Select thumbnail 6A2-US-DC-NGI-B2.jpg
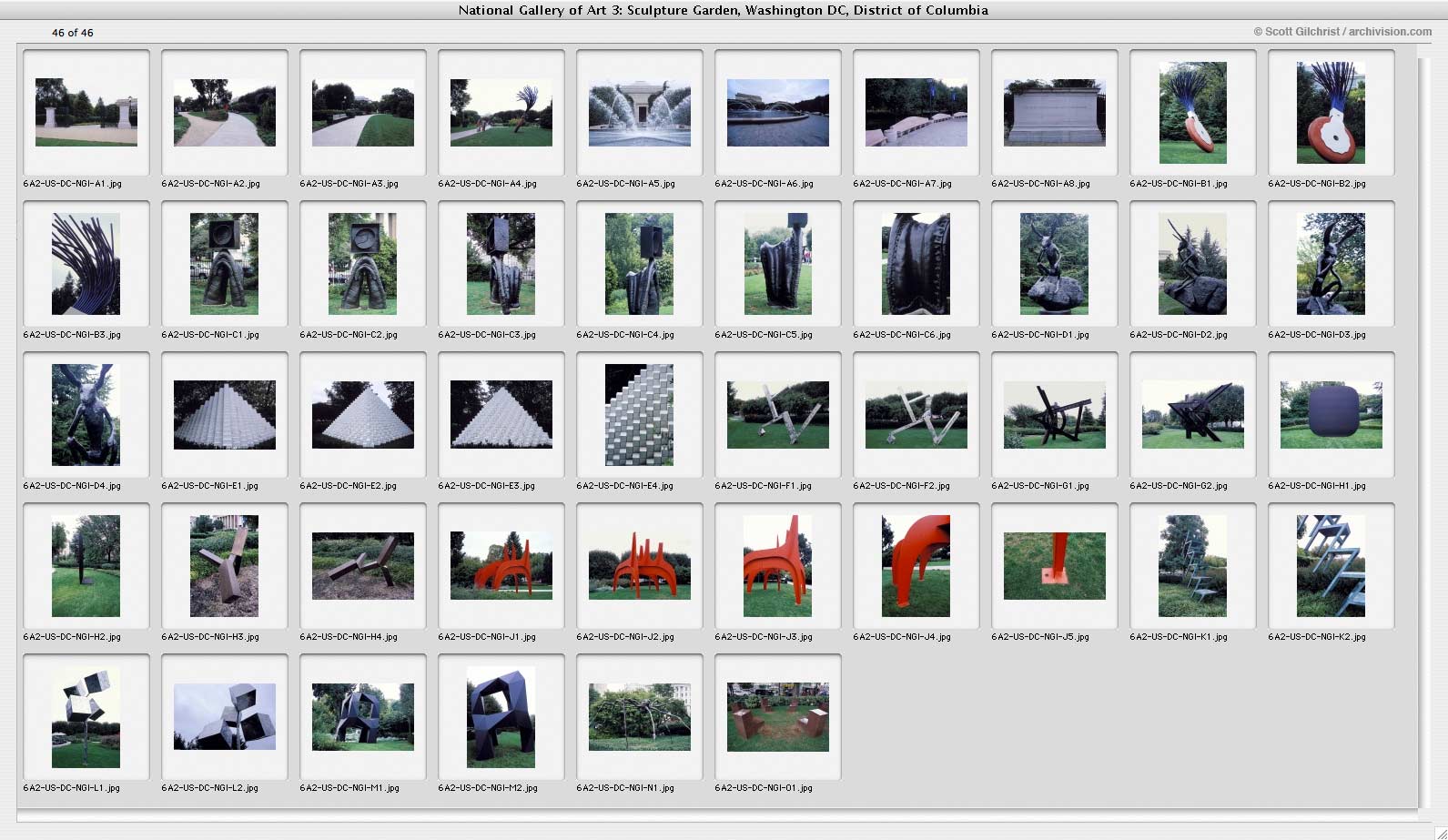 point(1332,113)
